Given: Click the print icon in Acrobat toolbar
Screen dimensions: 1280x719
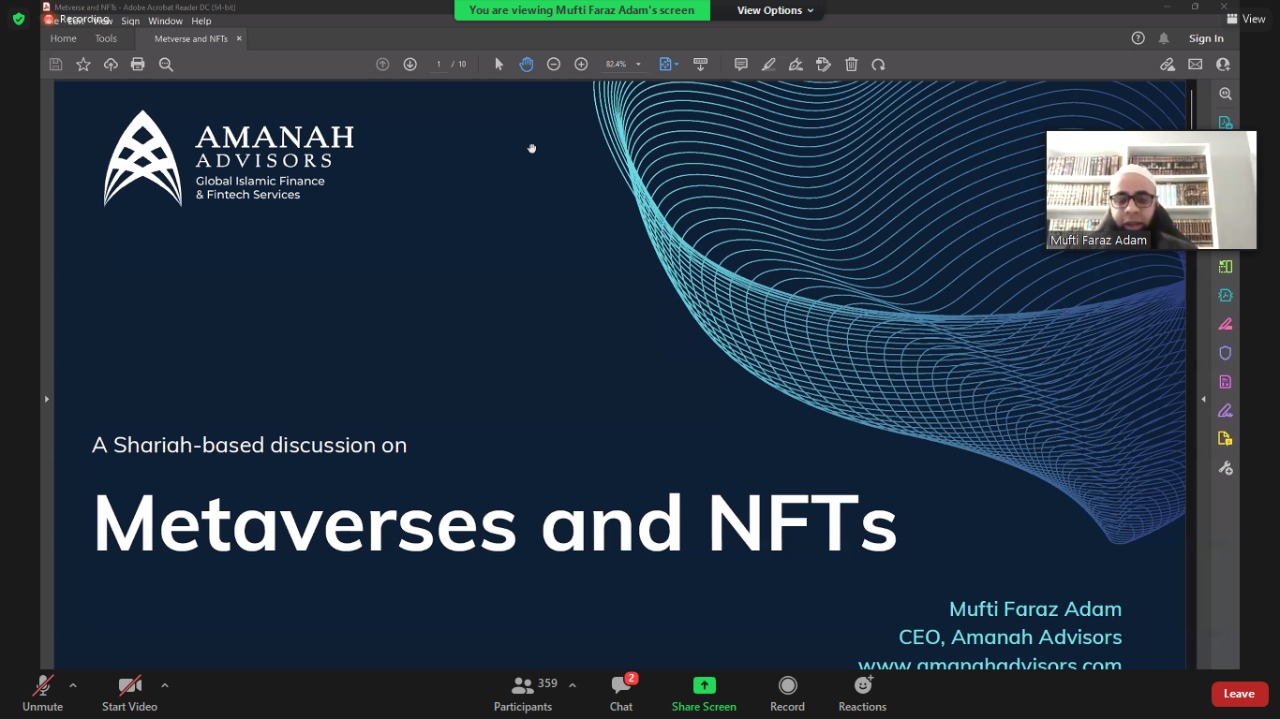Looking at the screenshot, I should click(x=138, y=64).
